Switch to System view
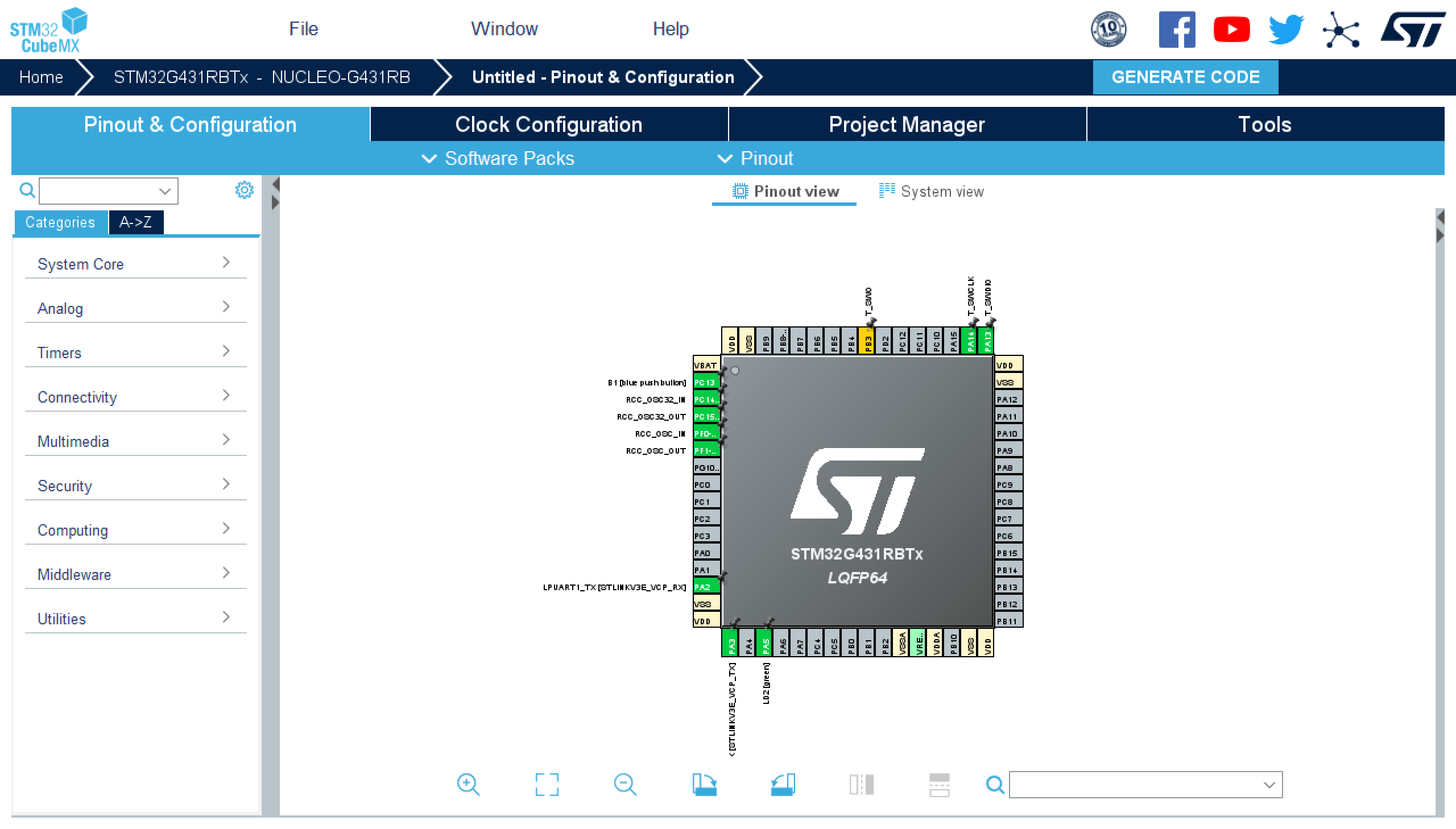 pos(932,192)
